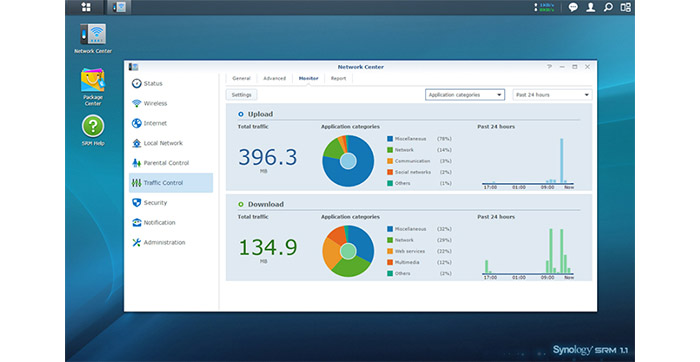Open the search magnifier icon
Screen dimensions: 700x362
point(608,7)
